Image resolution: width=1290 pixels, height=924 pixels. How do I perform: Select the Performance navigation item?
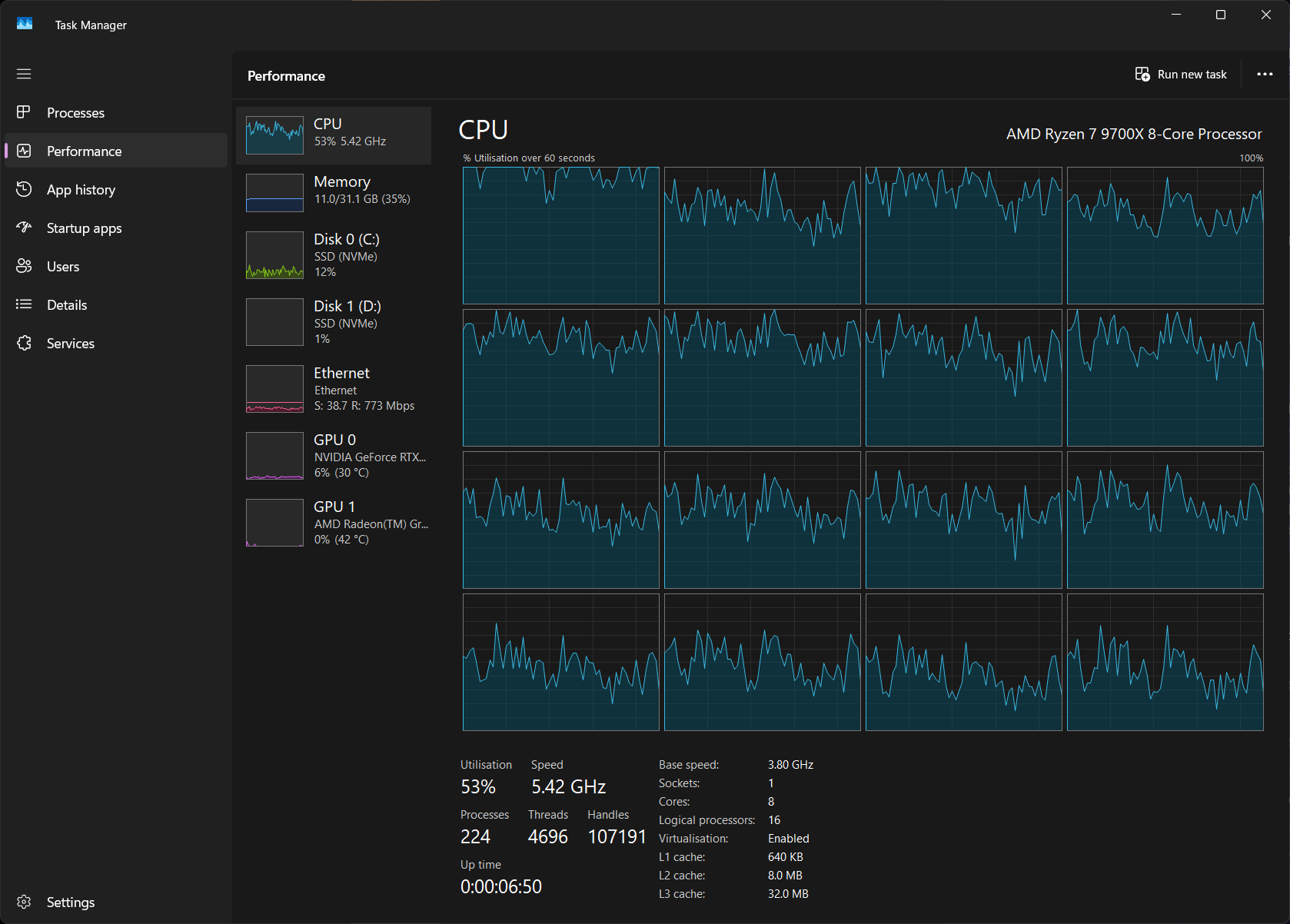click(x=116, y=151)
